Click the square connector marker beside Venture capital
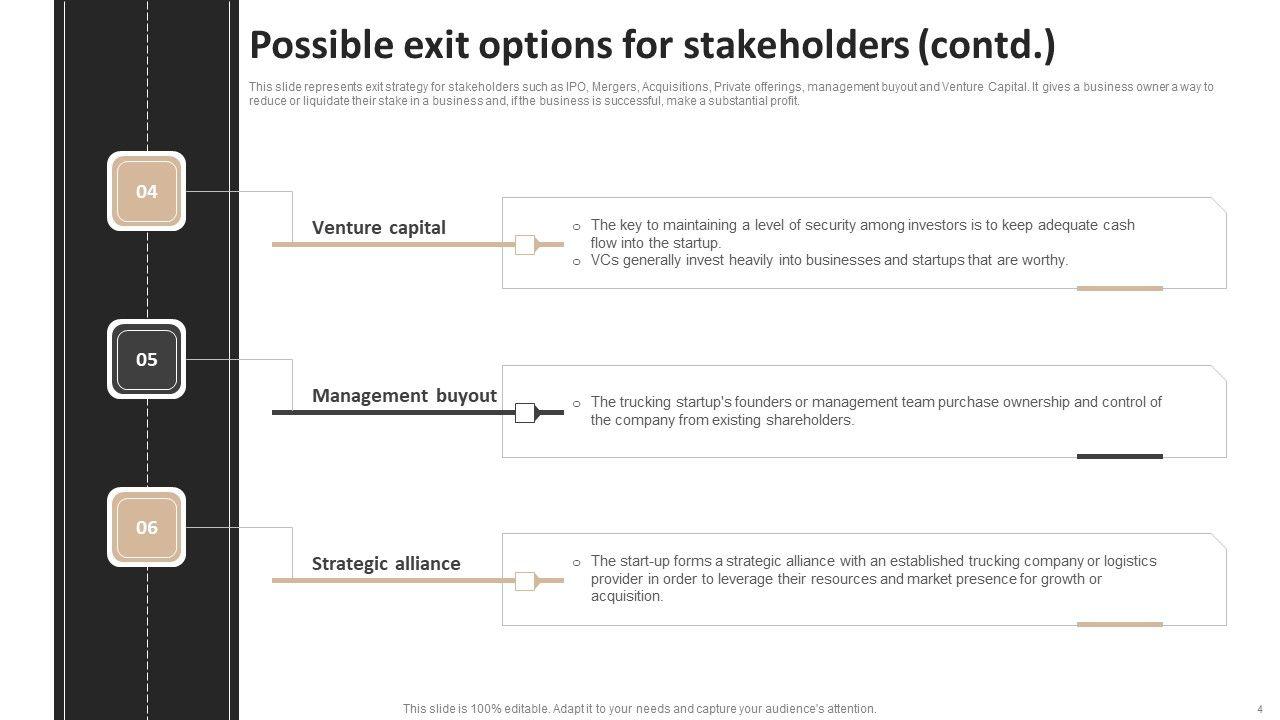 click(525, 244)
